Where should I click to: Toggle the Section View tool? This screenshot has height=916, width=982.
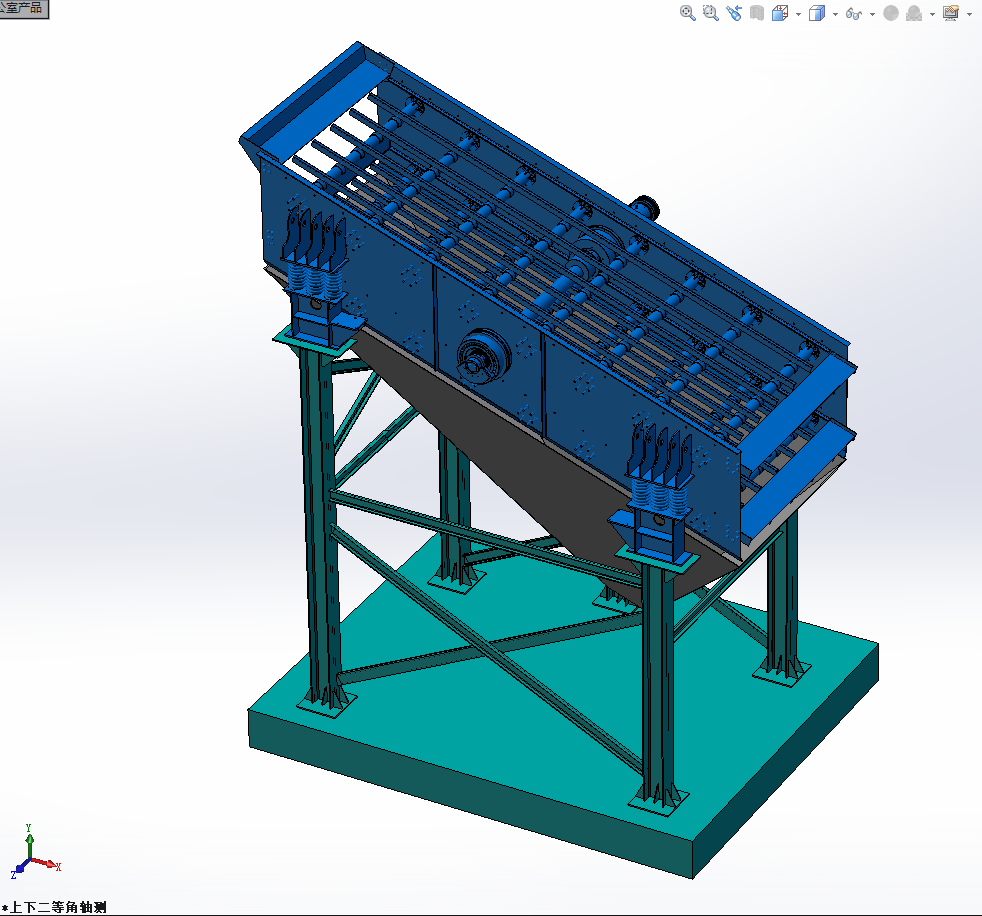(x=757, y=13)
